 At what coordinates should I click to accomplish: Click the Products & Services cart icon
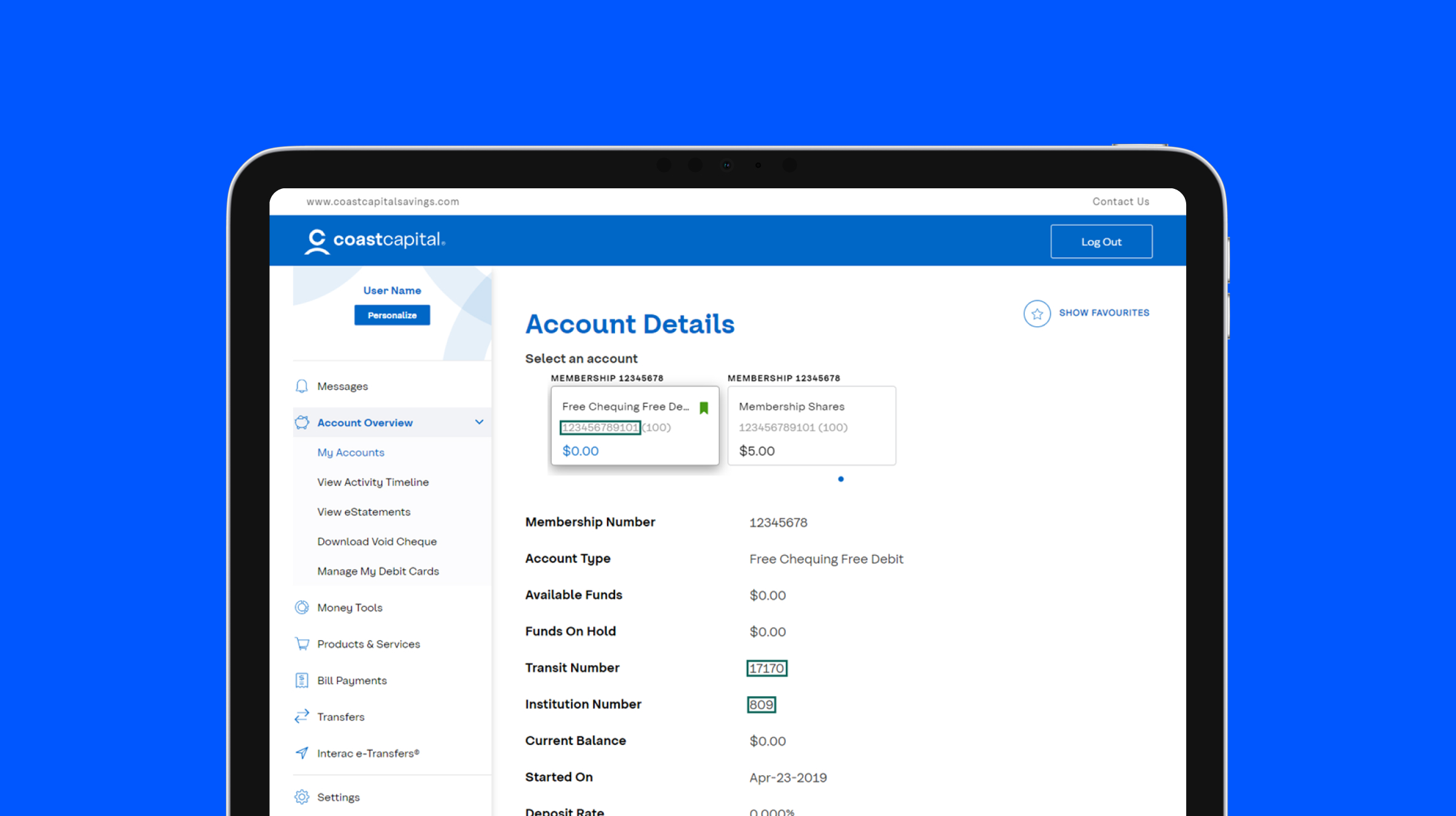coord(302,643)
